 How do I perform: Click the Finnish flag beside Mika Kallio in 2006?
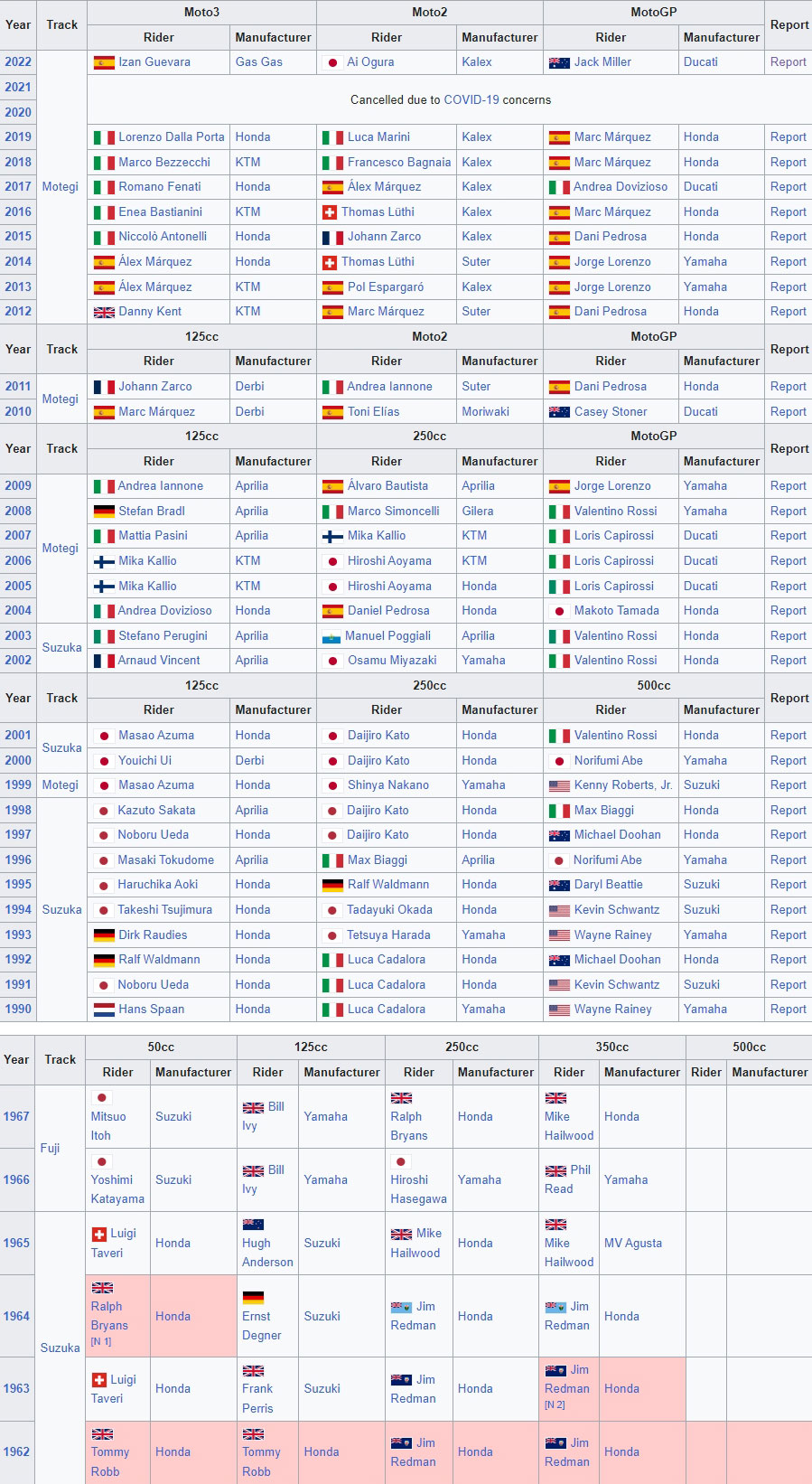[104, 561]
